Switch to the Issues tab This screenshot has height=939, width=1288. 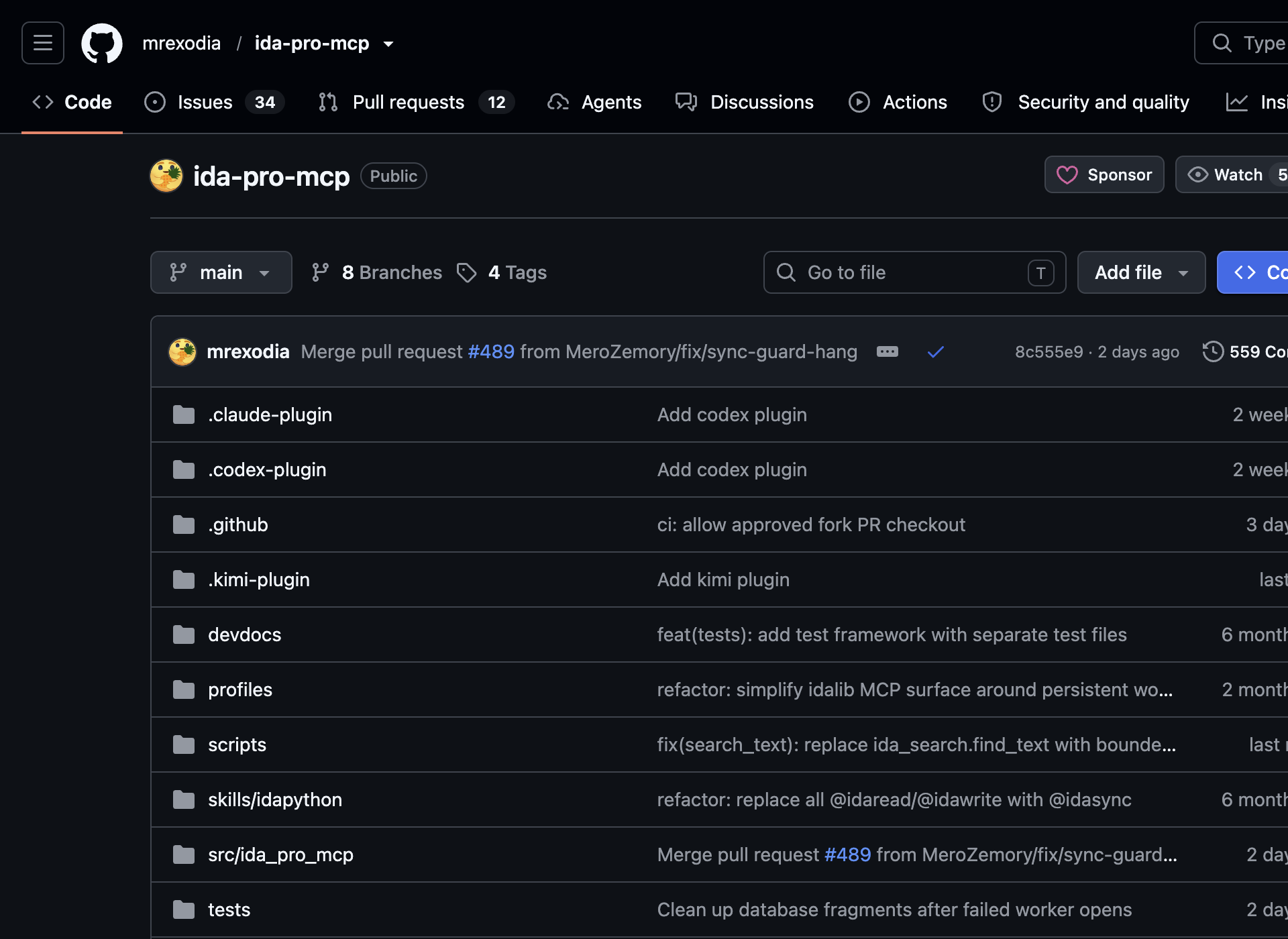click(x=215, y=102)
